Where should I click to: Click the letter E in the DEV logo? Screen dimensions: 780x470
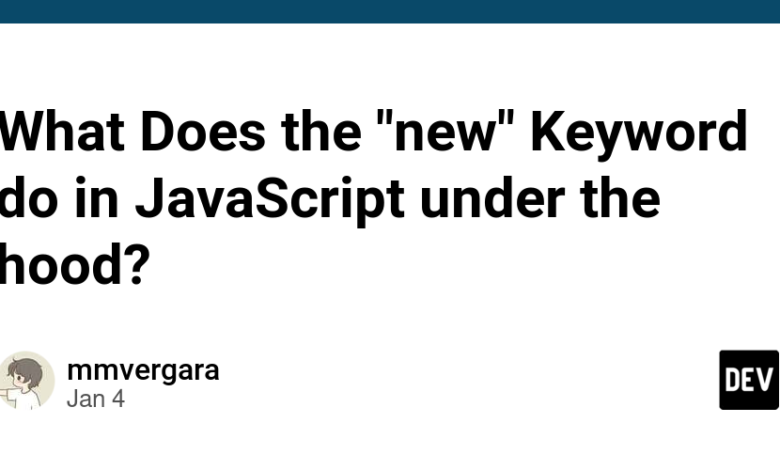(749, 380)
